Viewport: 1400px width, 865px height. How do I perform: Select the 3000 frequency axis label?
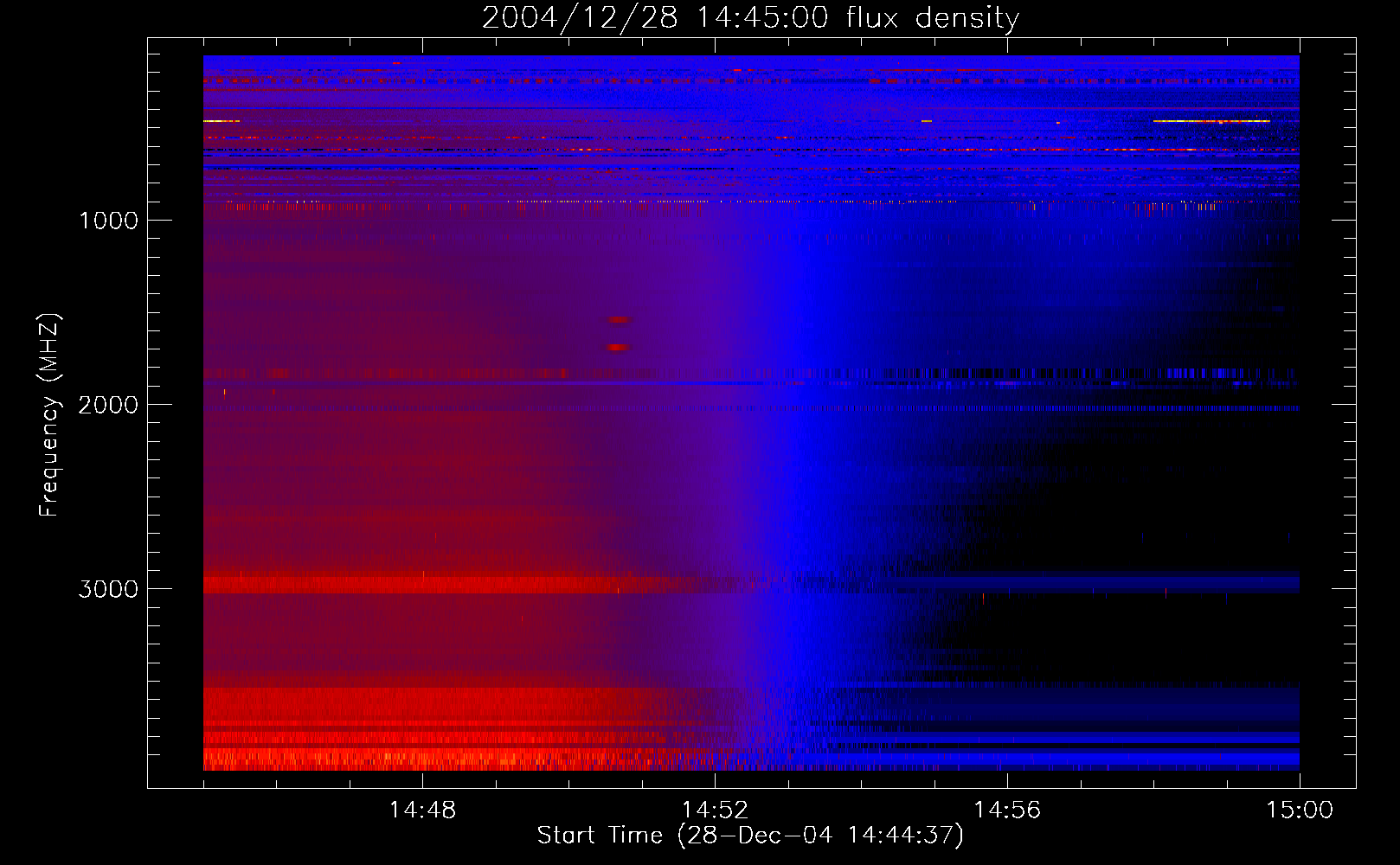pyautogui.click(x=108, y=589)
